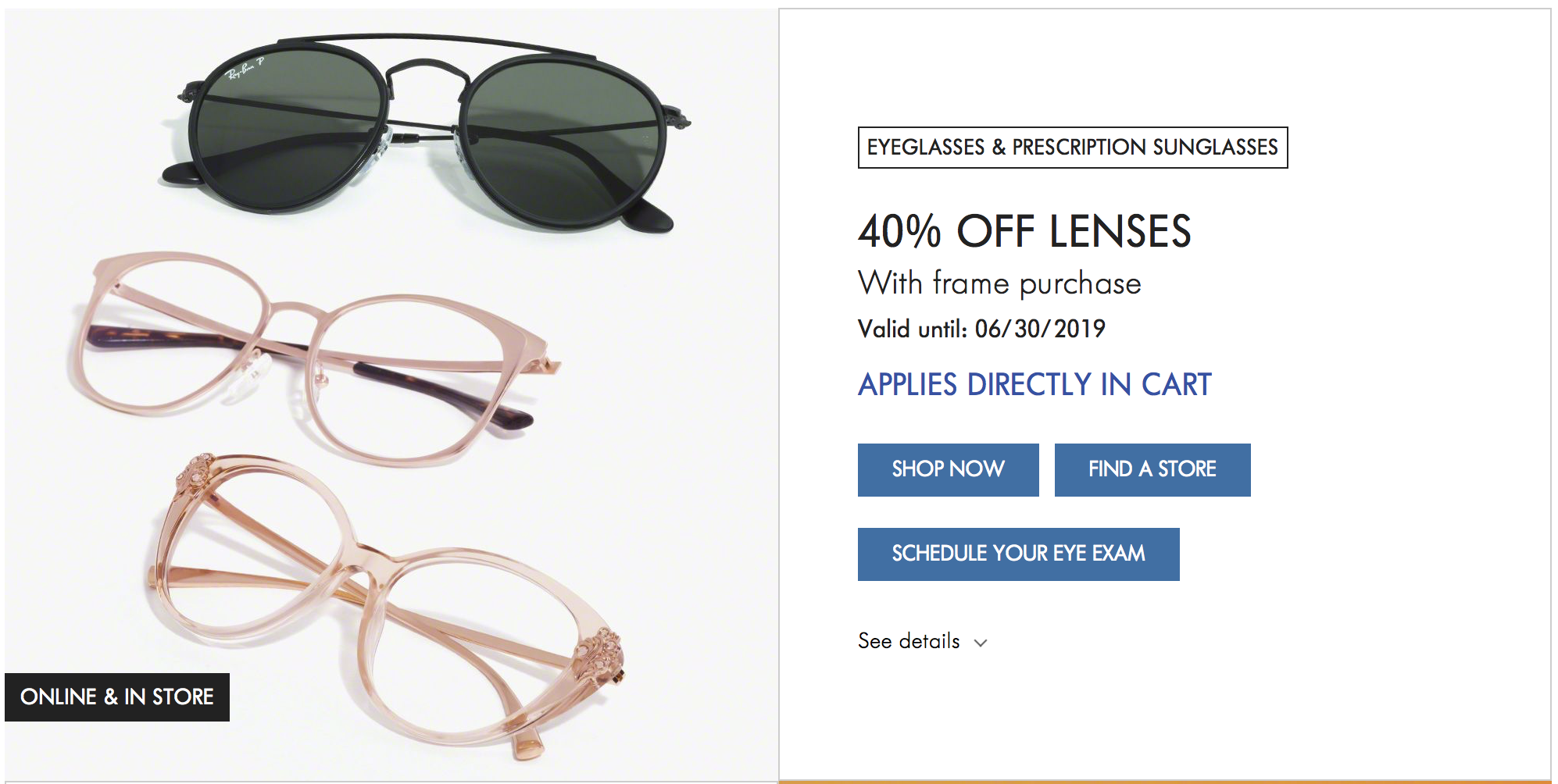The width and height of the screenshot is (1558, 784).
Task: Click the Valid until 06/30/2019 text
Action: (x=981, y=329)
